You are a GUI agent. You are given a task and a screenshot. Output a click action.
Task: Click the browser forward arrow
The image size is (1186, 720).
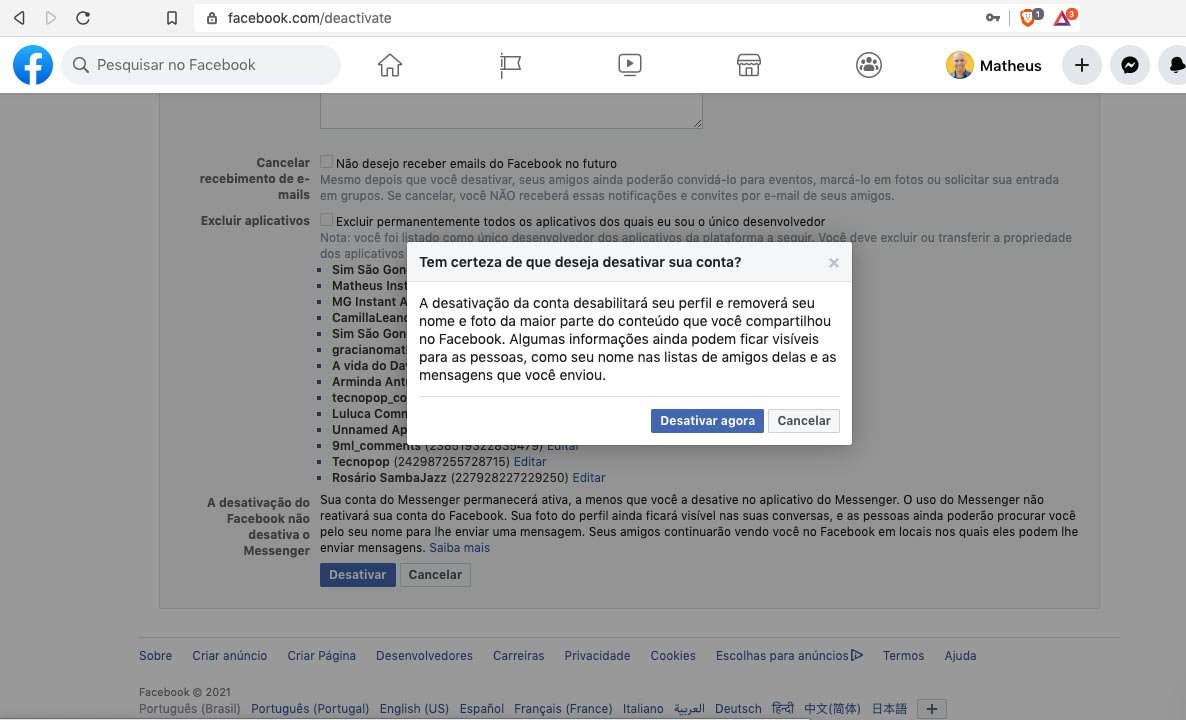pos(51,17)
